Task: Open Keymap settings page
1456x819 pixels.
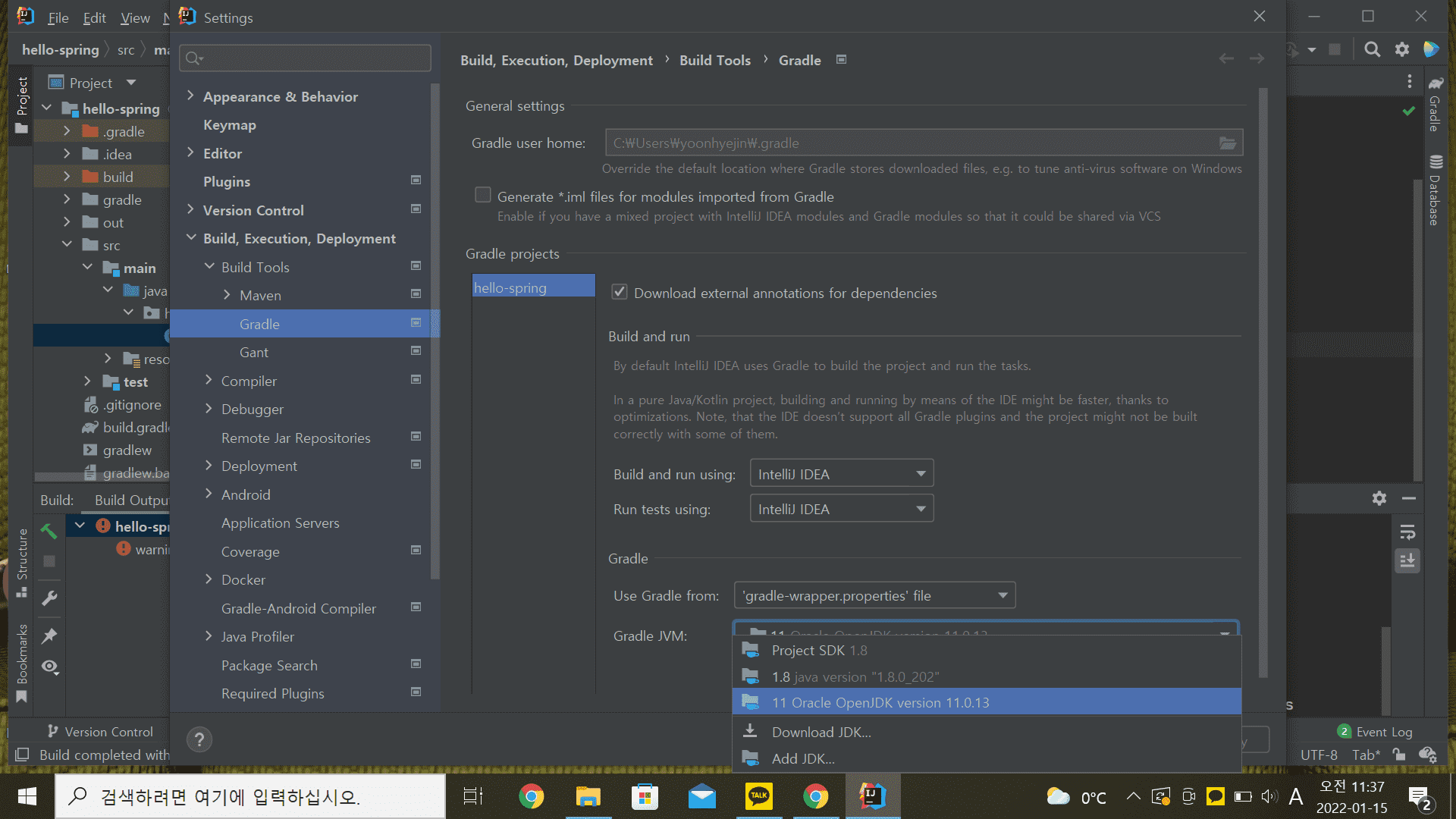Action: (x=229, y=124)
